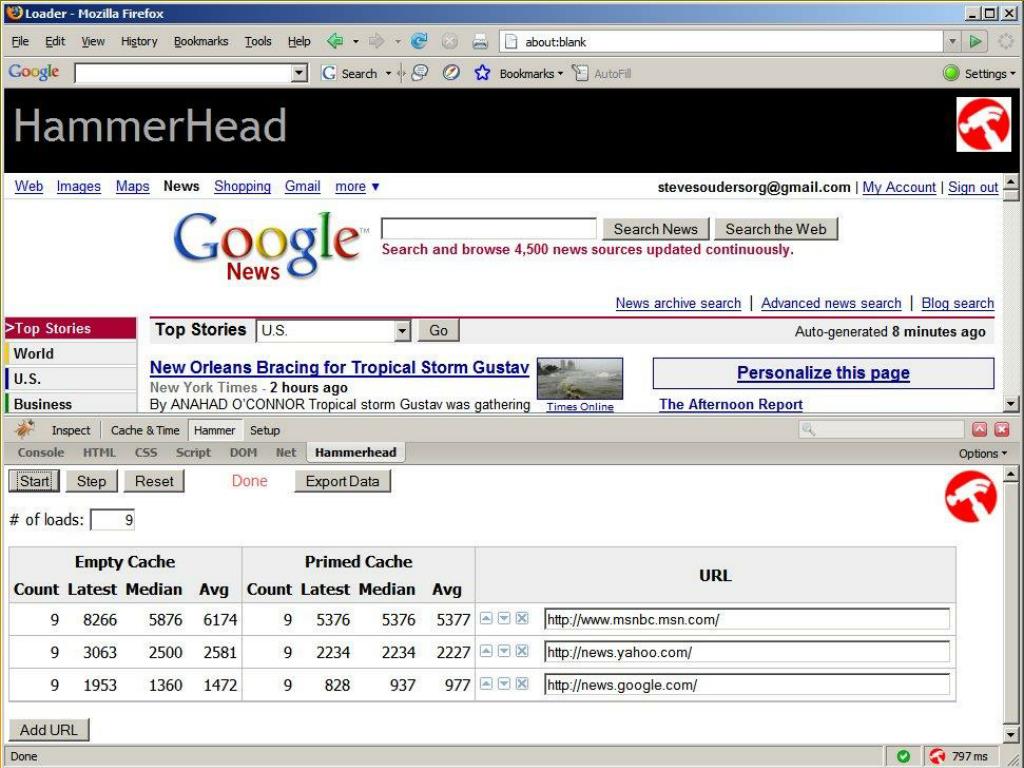Click the HammerHead logo in Firebug panel

pyautogui.click(x=970, y=497)
